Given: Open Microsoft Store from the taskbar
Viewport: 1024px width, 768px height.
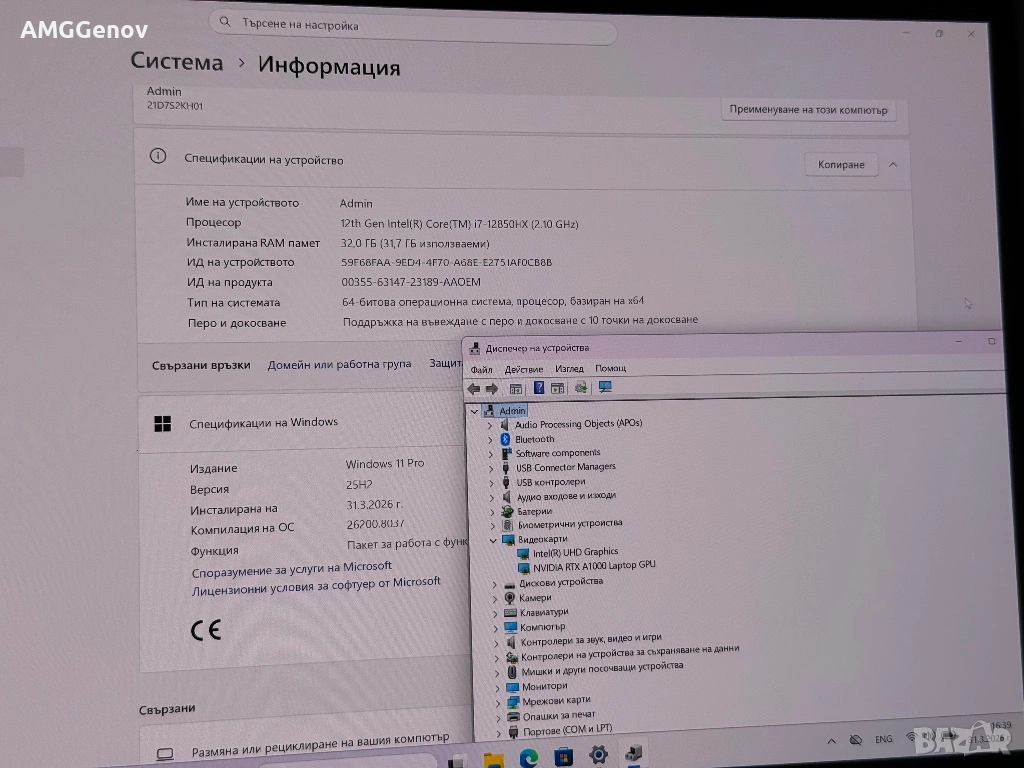Looking at the screenshot, I should point(564,758).
